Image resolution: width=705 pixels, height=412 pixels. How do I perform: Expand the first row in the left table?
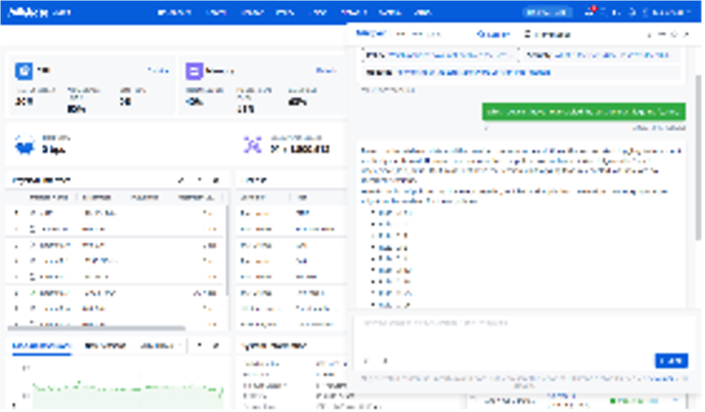[x=15, y=213]
